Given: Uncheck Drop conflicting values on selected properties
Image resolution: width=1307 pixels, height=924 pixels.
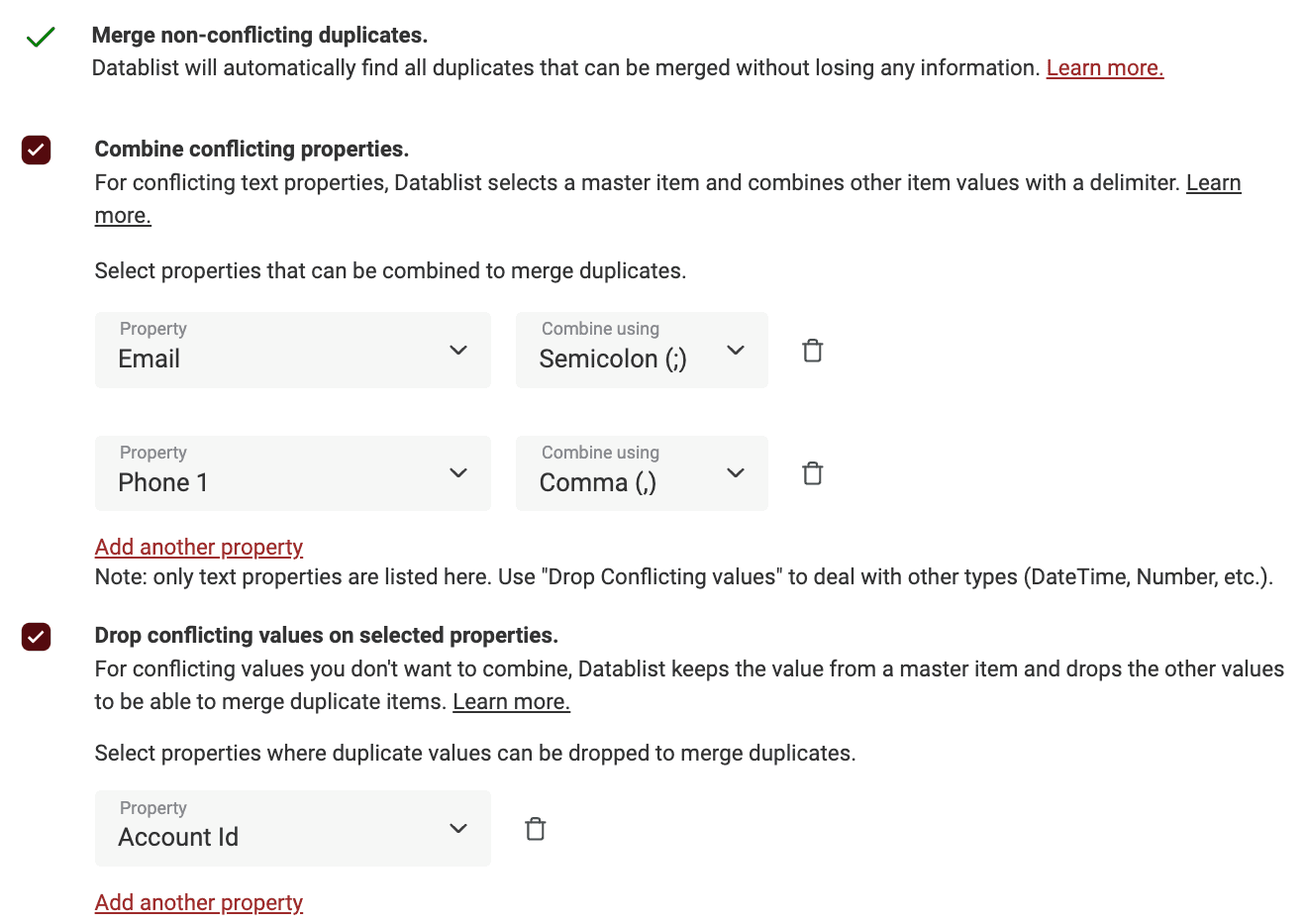Looking at the screenshot, I should click(36, 637).
